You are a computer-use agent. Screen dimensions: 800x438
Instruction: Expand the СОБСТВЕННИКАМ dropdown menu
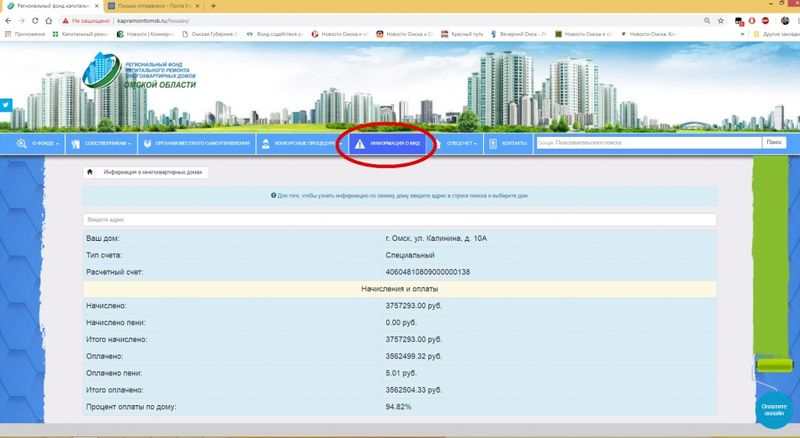click(106, 143)
